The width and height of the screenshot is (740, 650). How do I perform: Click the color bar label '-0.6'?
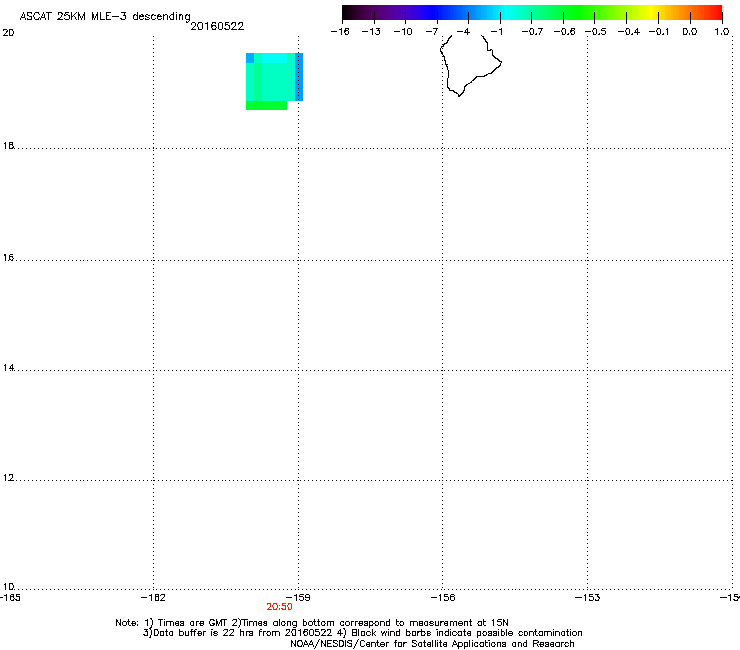click(564, 32)
